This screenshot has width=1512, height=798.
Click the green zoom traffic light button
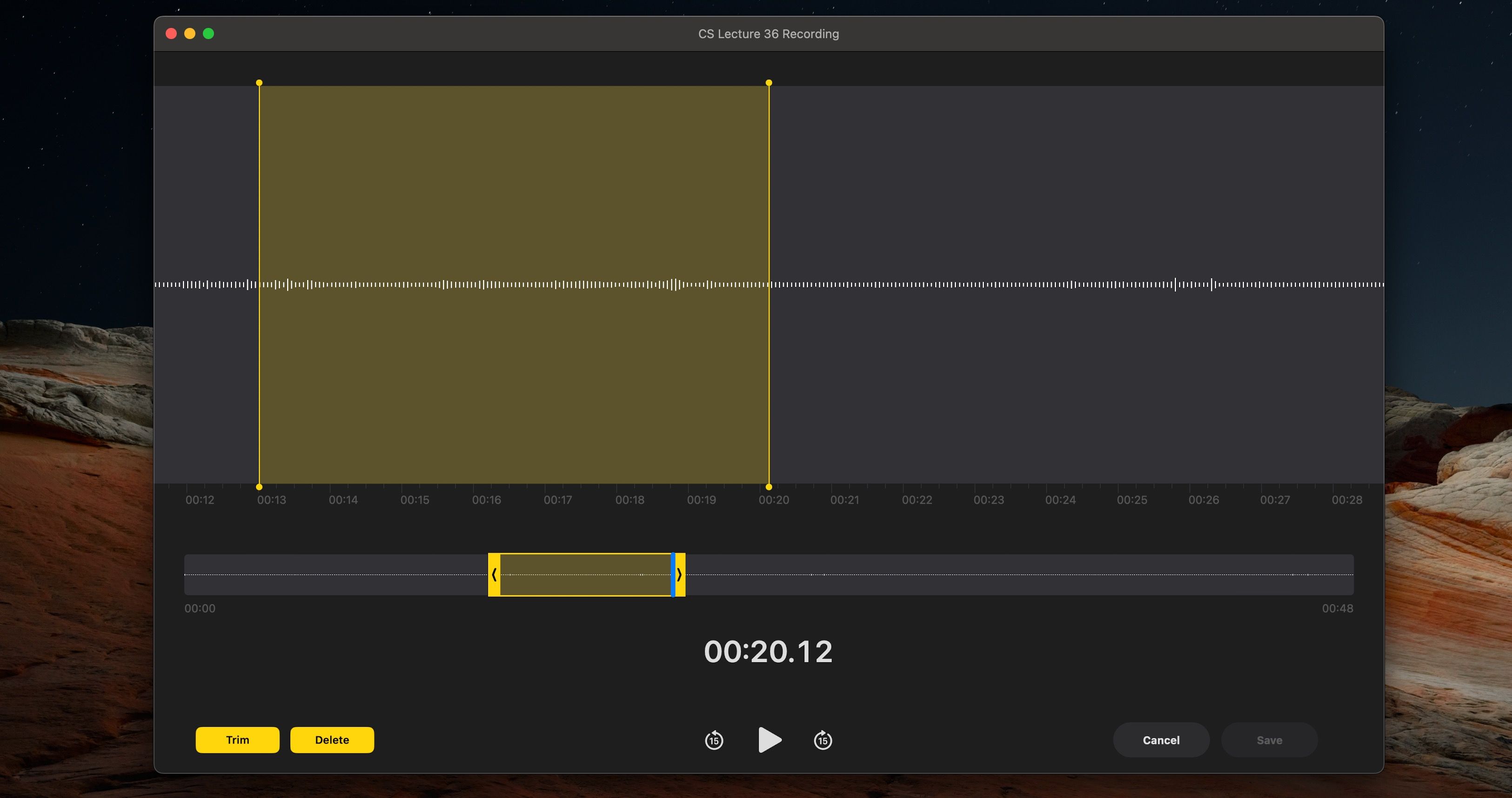coord(208,33)
